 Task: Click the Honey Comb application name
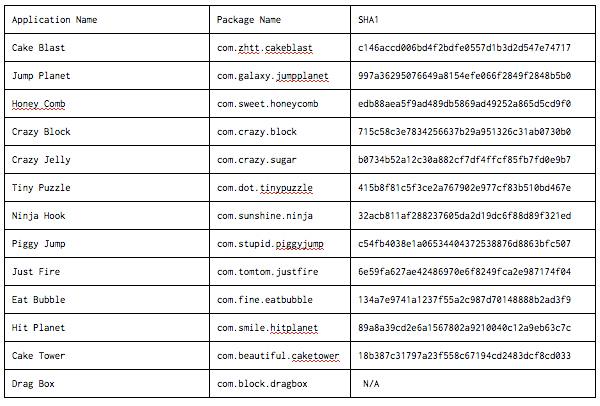pos(38,103)
